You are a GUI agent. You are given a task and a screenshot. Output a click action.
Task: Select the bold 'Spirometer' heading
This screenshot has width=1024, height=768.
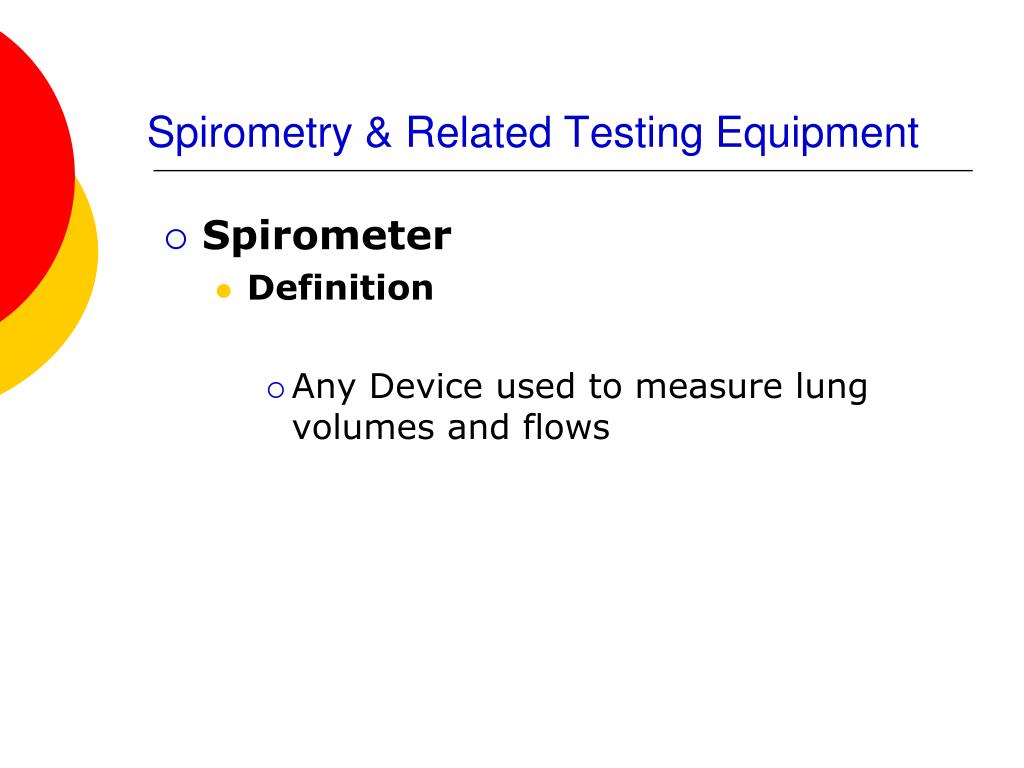(x=327, y=236)
